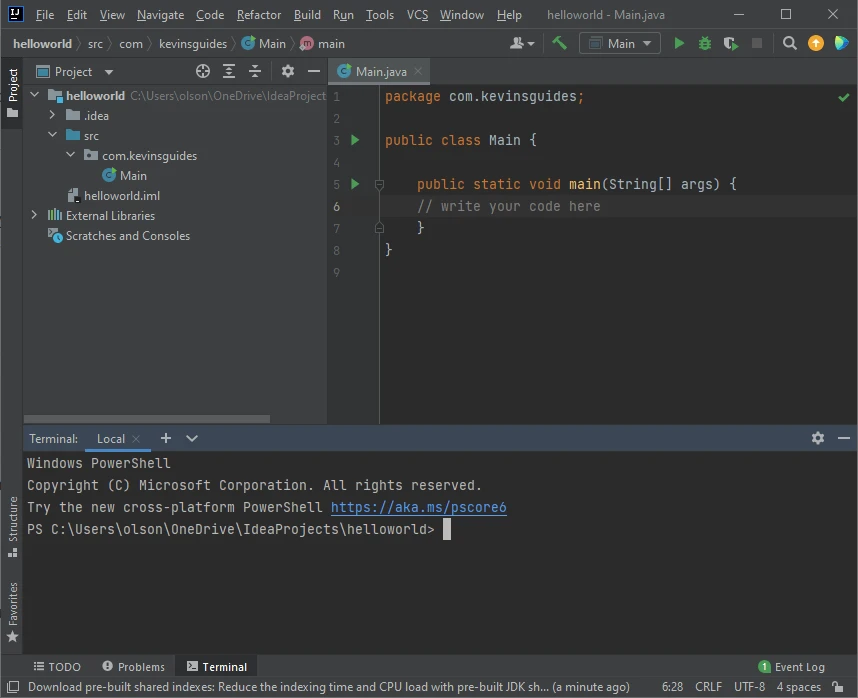Click Collapse All icon in Project panel
The height and width of the screenshot is (698, 858).
click(x=254, y=71)
